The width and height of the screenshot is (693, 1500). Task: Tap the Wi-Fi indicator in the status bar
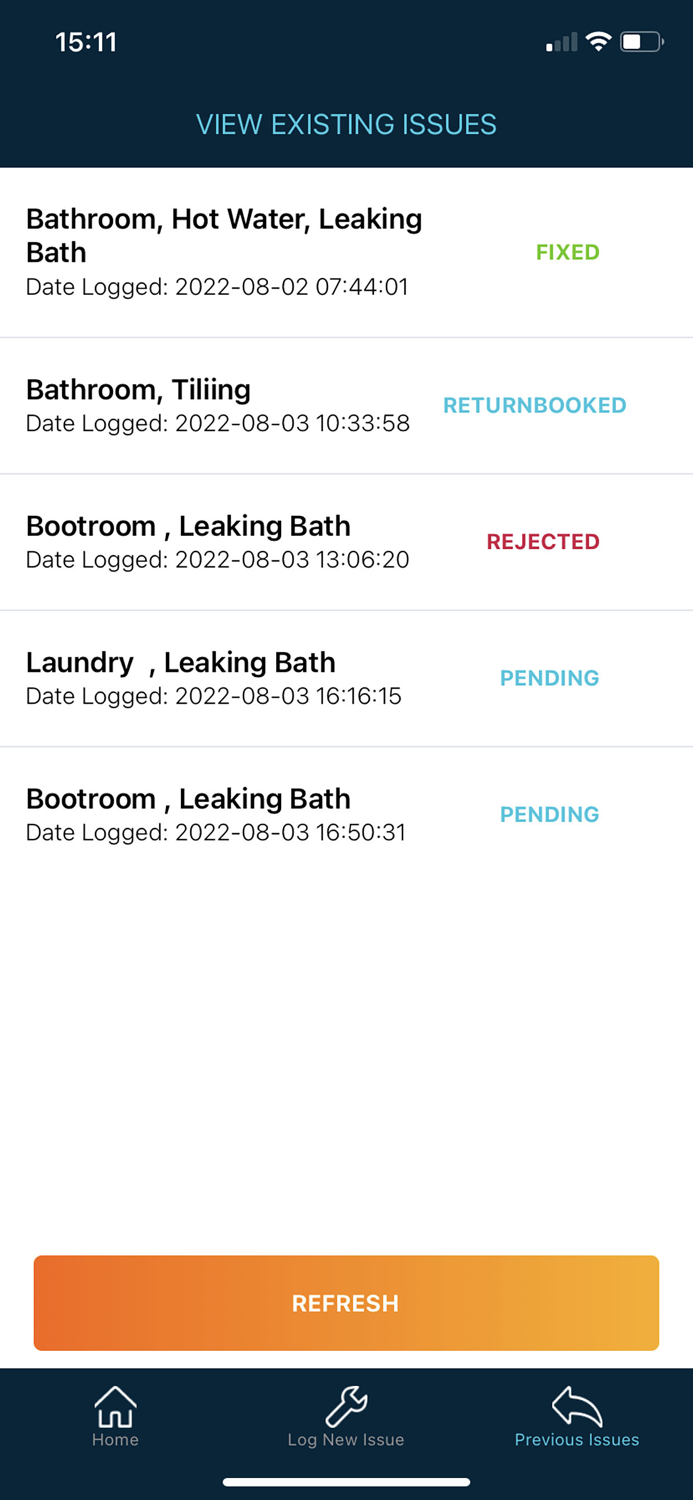[x=598, y=42]
